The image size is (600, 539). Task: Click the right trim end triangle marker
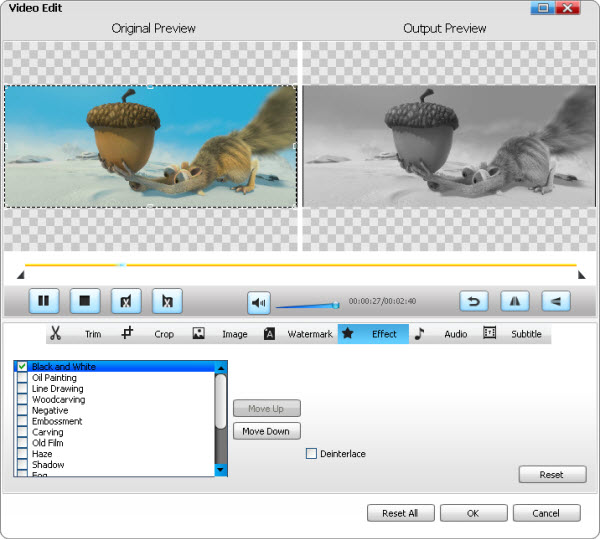coord(582,275)
